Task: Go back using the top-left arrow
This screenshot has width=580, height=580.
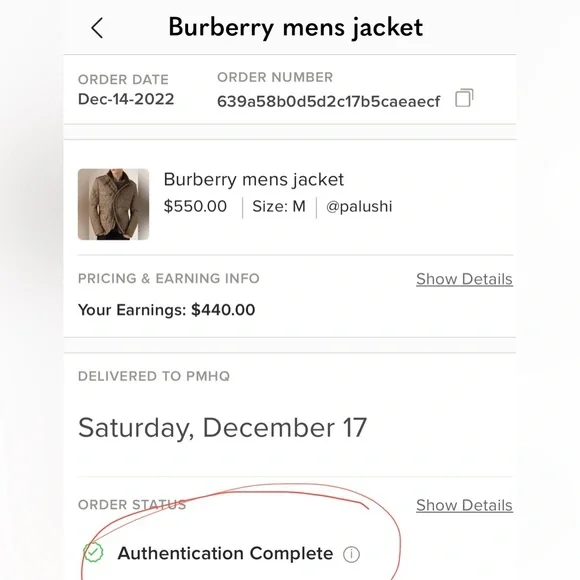Action: point(97,28)
